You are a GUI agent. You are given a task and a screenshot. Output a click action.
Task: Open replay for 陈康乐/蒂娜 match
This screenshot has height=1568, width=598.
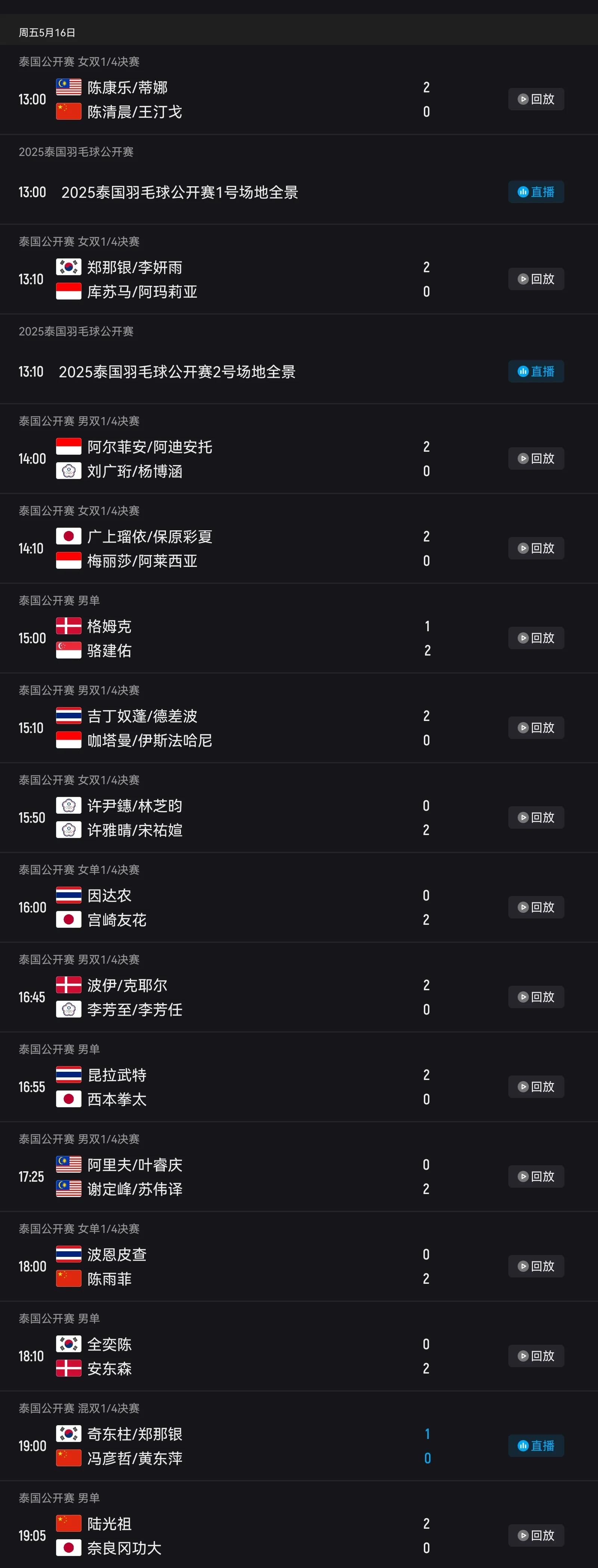536,99
